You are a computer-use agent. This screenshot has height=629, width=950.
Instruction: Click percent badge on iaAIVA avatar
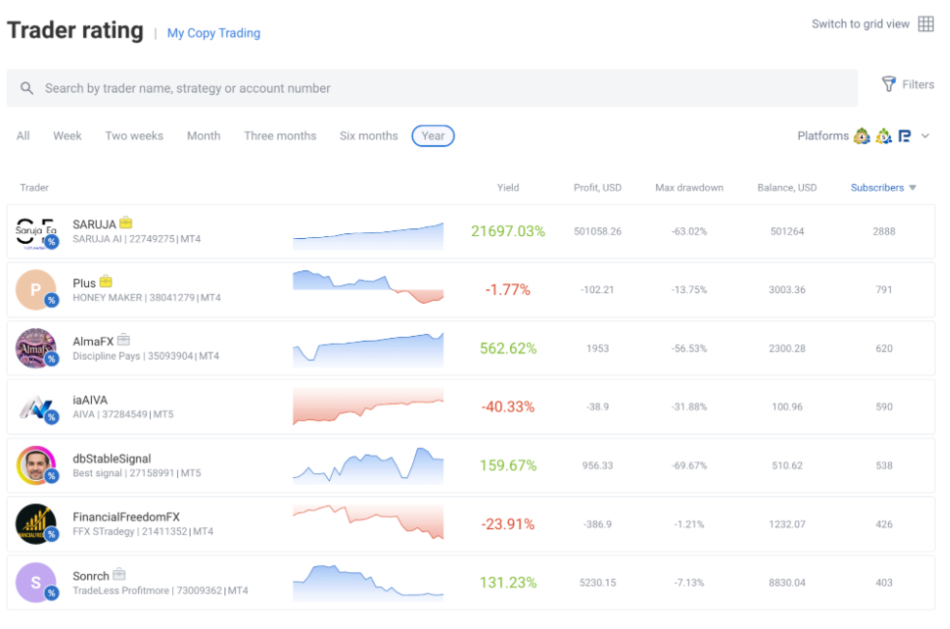pos(52,417)
